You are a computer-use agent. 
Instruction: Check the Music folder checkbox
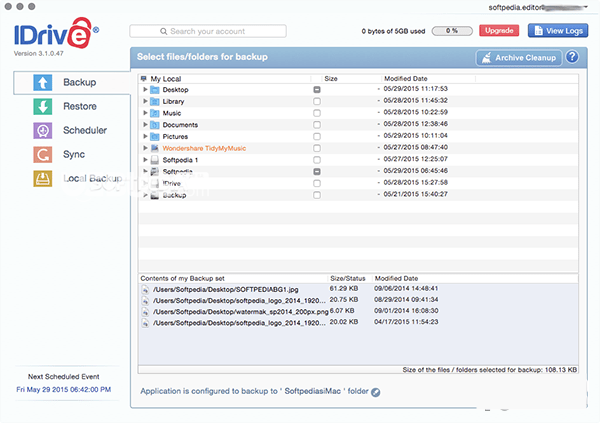(x=317, y=113)
